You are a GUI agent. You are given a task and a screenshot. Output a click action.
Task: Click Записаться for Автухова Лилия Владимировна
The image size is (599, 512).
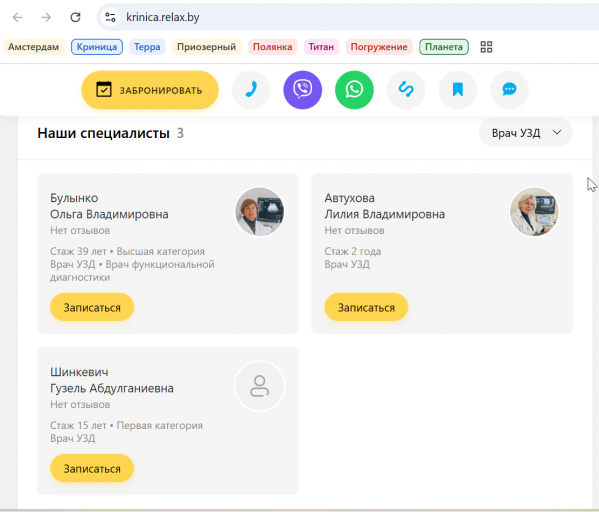pos(366,307)
